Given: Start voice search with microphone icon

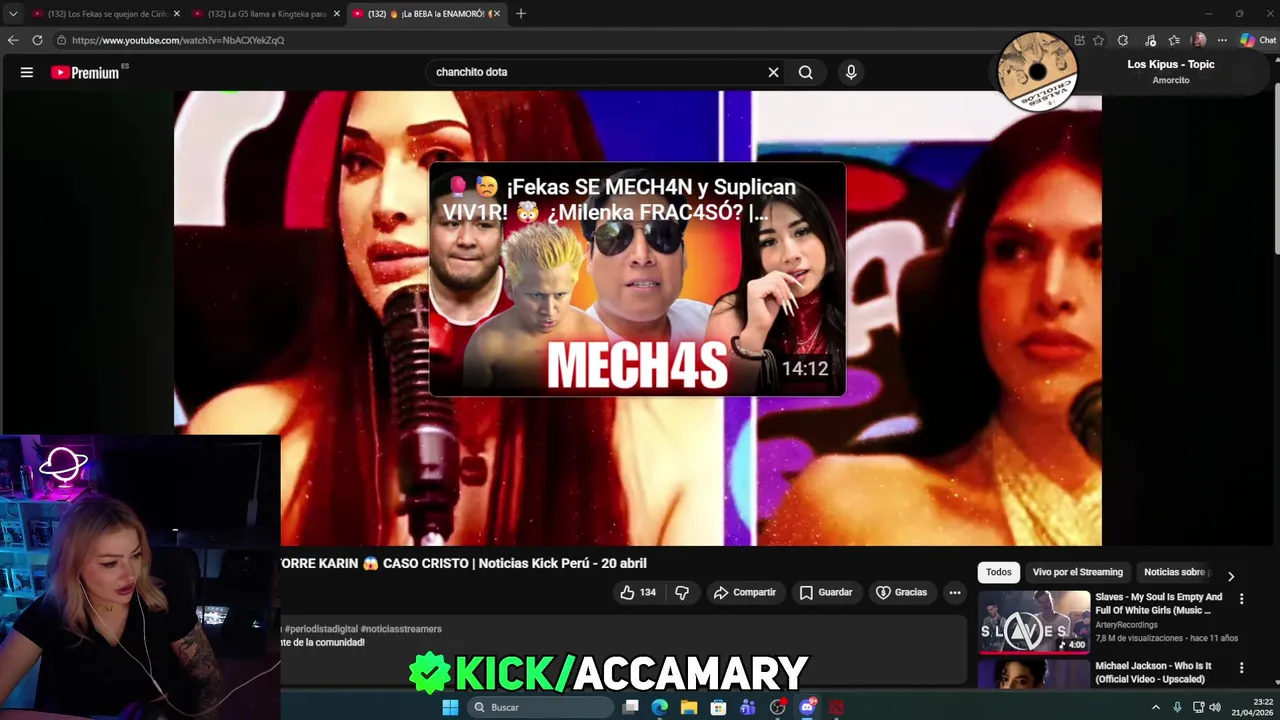Looking at the screenshot, I should tap(851, 72).
